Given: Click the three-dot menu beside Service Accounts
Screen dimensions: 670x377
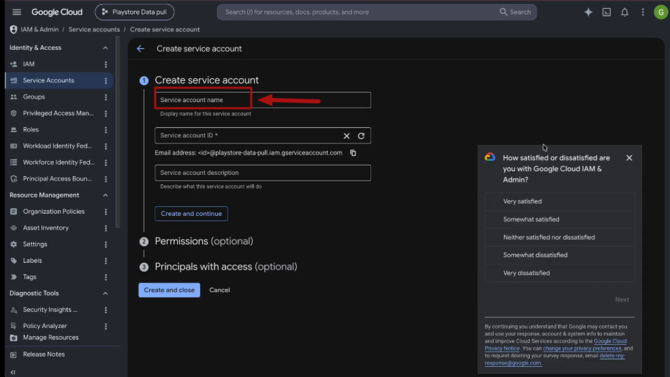Looking at the screenshot, I should [x=106, y=80].
